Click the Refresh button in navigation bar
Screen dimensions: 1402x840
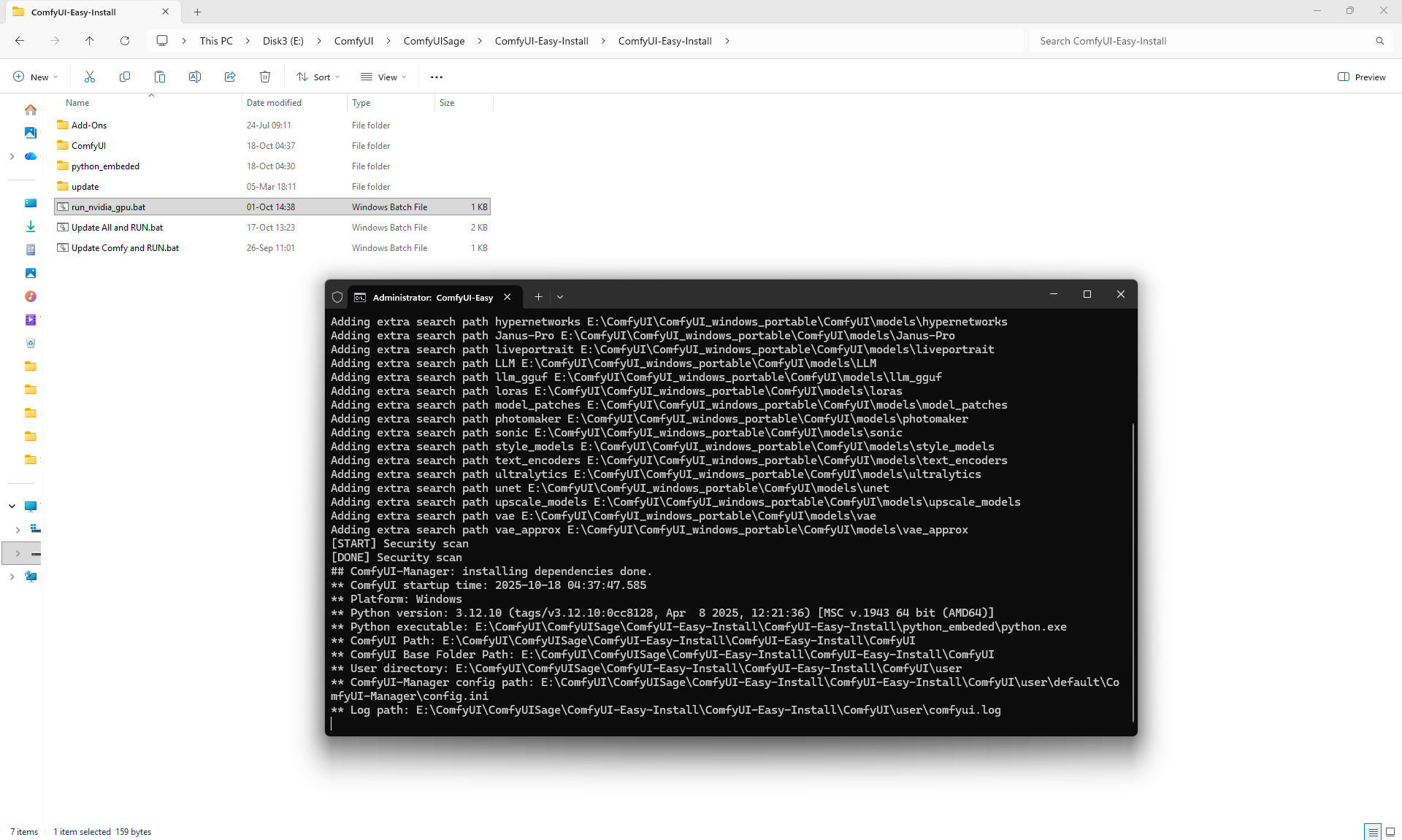click(x=125, y=41)
